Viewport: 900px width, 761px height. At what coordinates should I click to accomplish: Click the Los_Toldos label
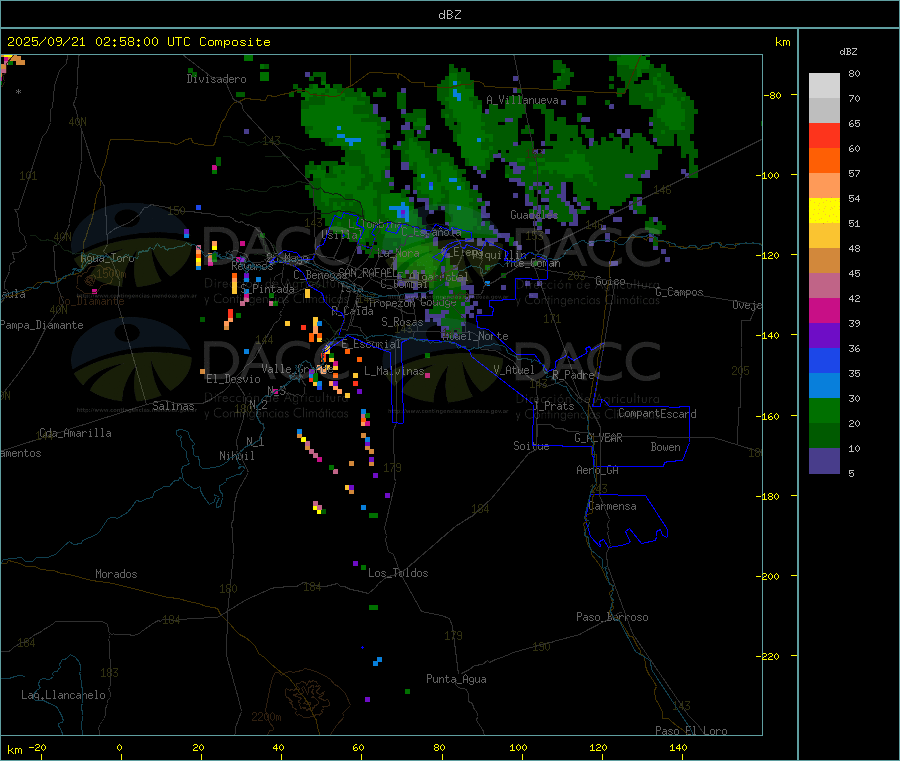tap(398, 573)
